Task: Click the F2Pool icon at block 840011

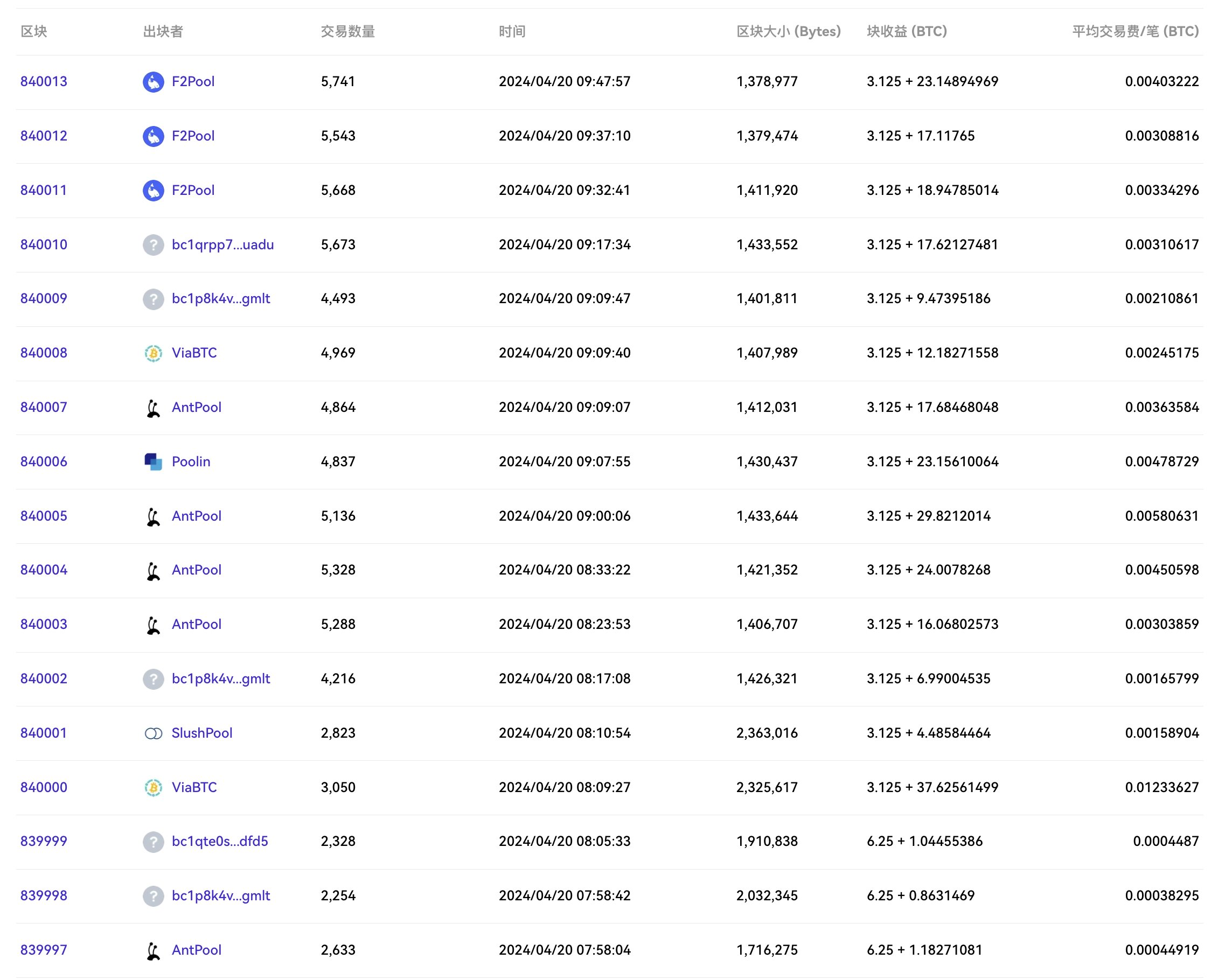Action: [154, 190]
